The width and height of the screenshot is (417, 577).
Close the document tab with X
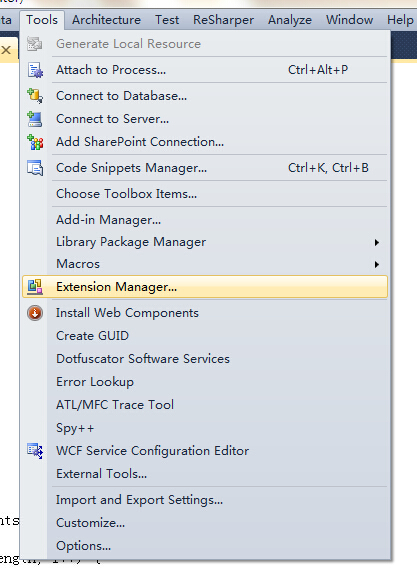pos(6,50)
